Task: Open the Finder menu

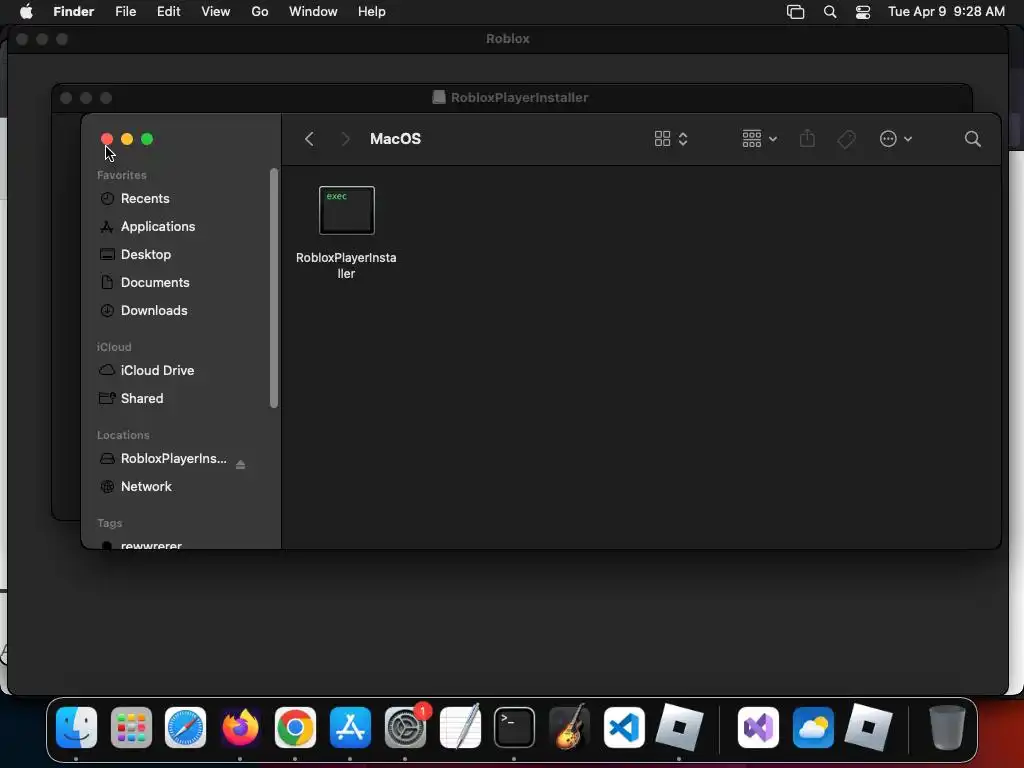Action: click(73, 11)
